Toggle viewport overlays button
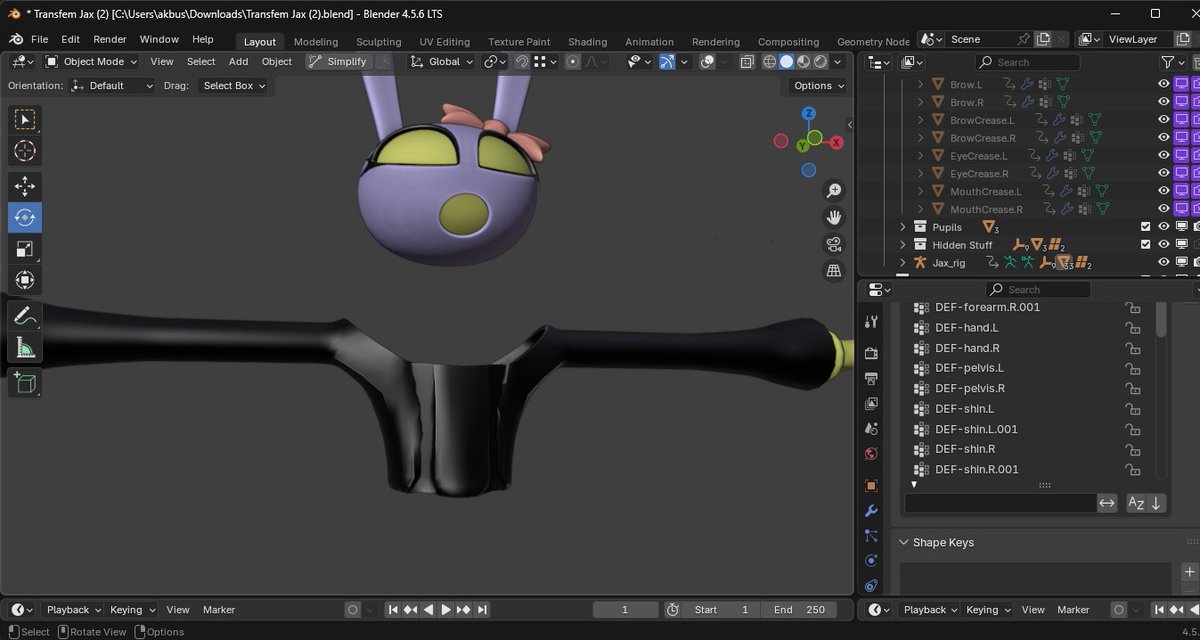The height and width of the screenshot is (640, 1200). [x=707, y=61]
